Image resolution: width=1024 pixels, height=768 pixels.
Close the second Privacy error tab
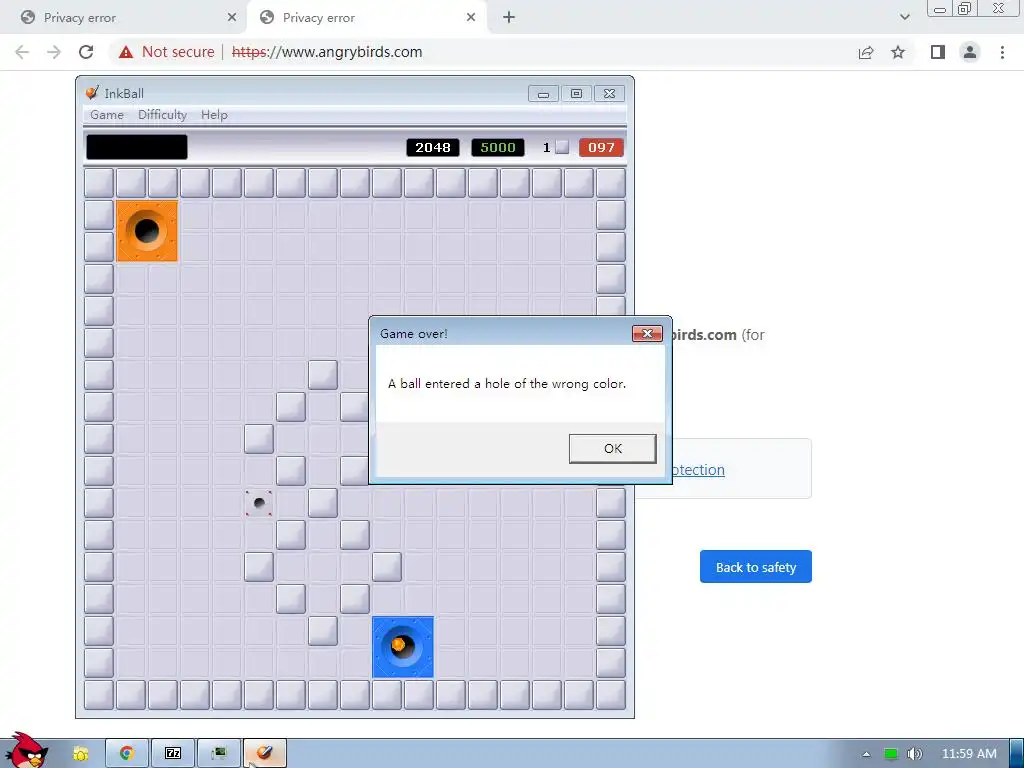471,18
